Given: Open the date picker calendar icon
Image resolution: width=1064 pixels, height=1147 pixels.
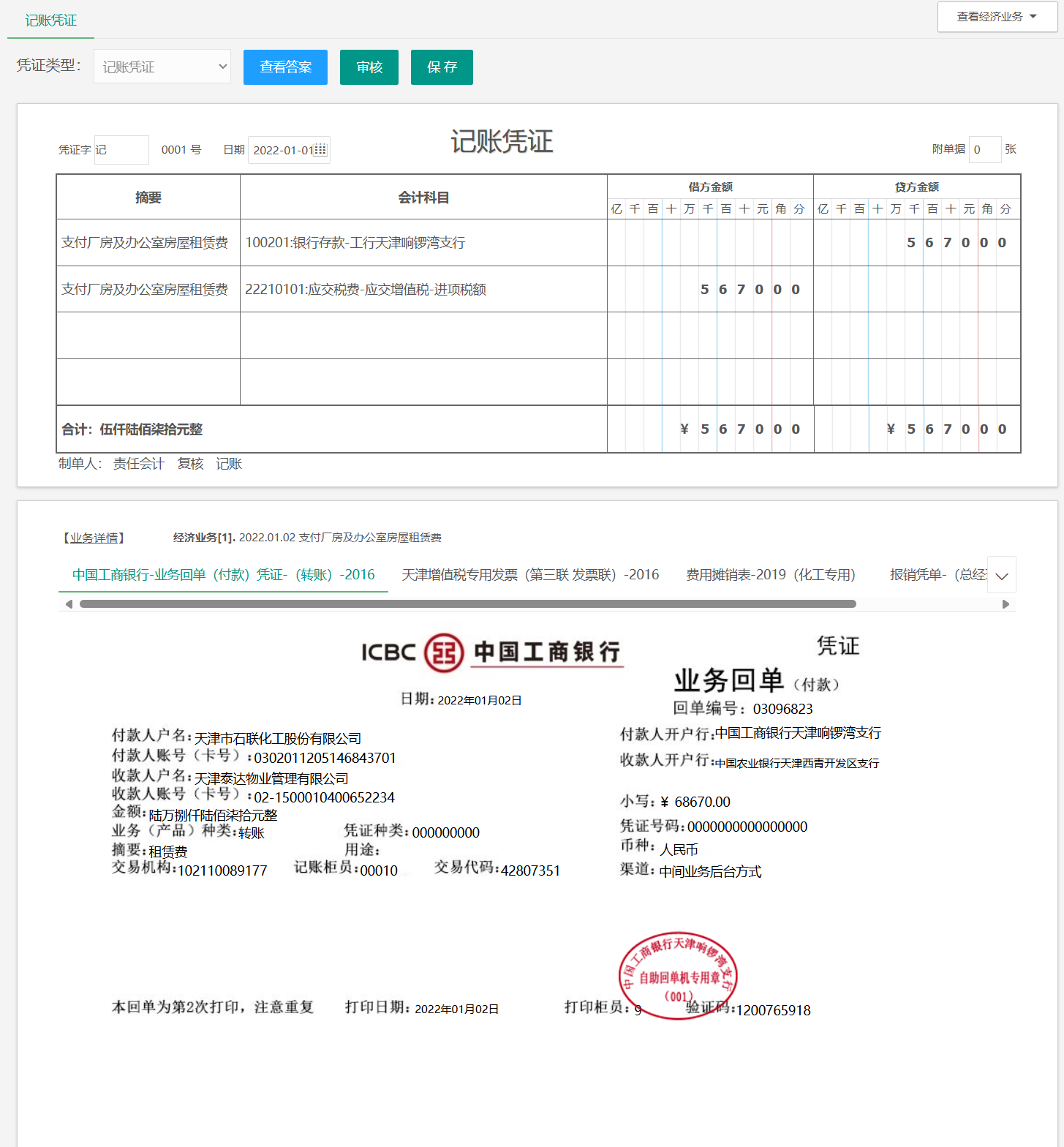Looking at the screenshot, I should pos(320,149).
